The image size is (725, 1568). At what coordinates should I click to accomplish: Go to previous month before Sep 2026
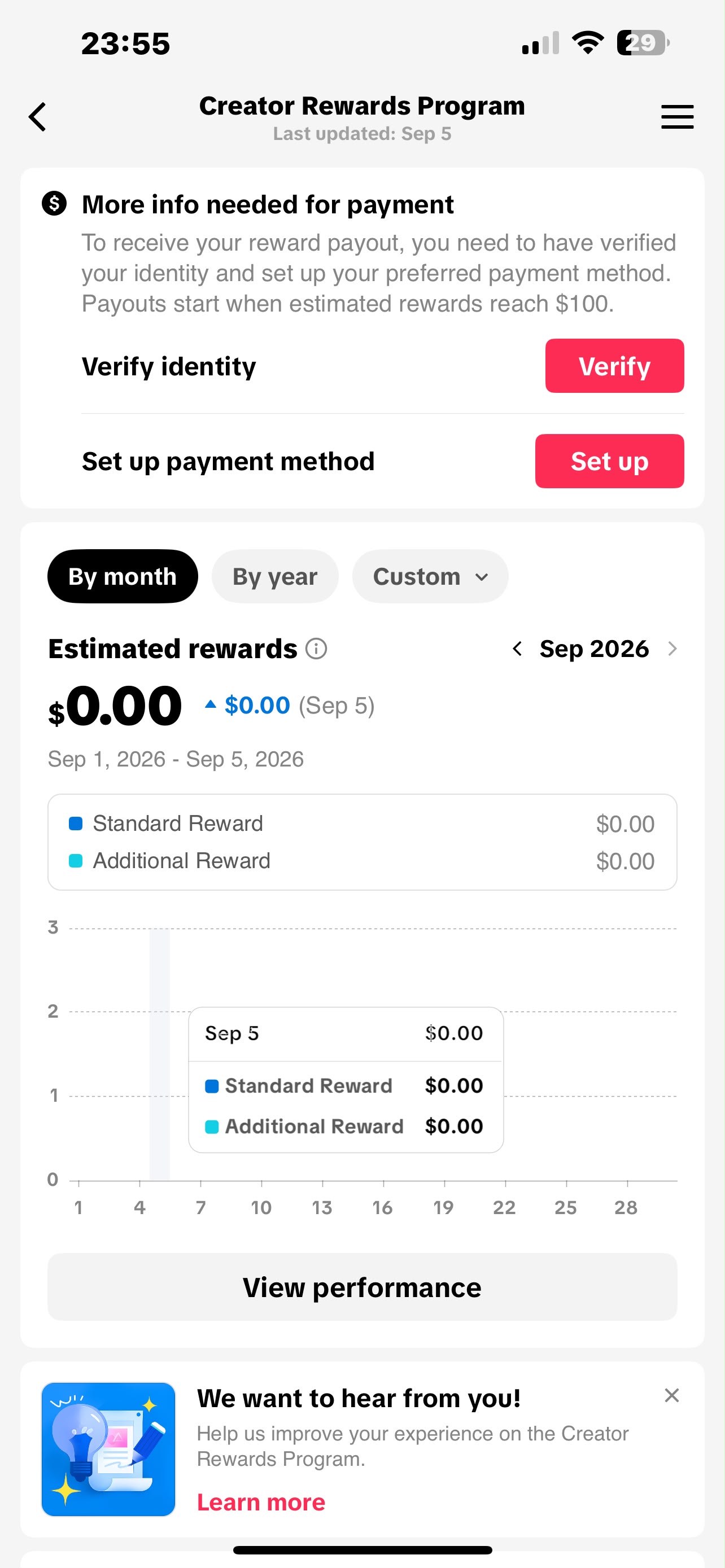(517, 649)
